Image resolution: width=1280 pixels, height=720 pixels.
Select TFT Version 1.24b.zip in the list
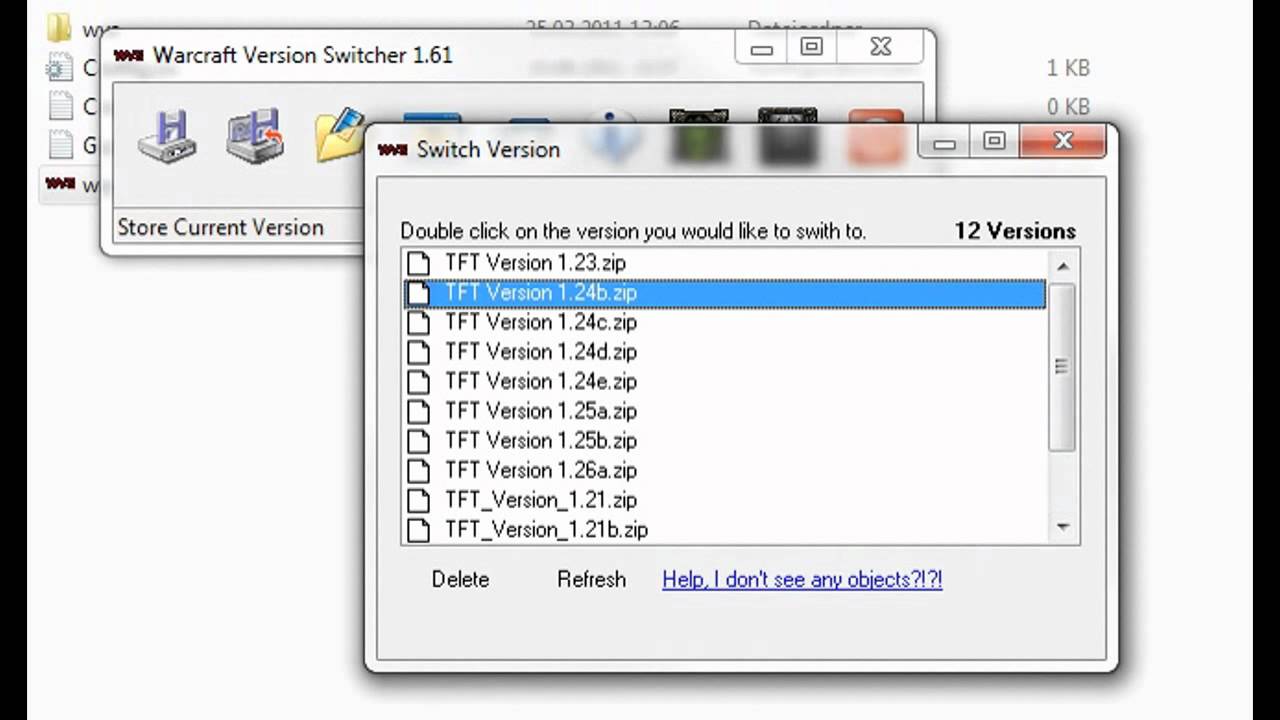(x=724, y=293)
